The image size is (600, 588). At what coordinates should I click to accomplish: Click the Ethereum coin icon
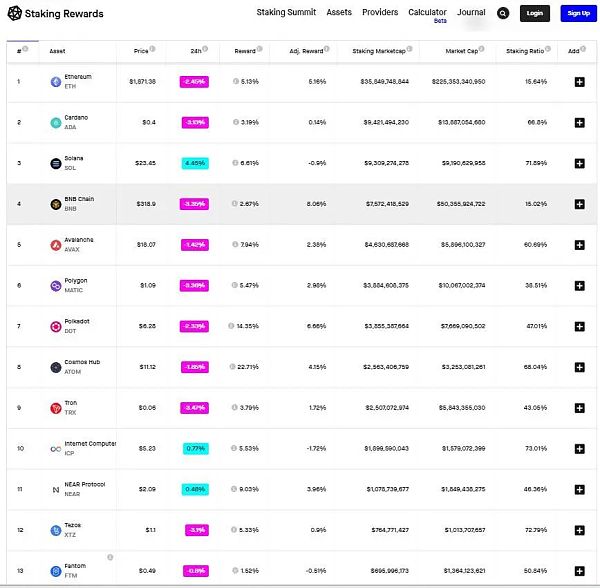point(56,81)
